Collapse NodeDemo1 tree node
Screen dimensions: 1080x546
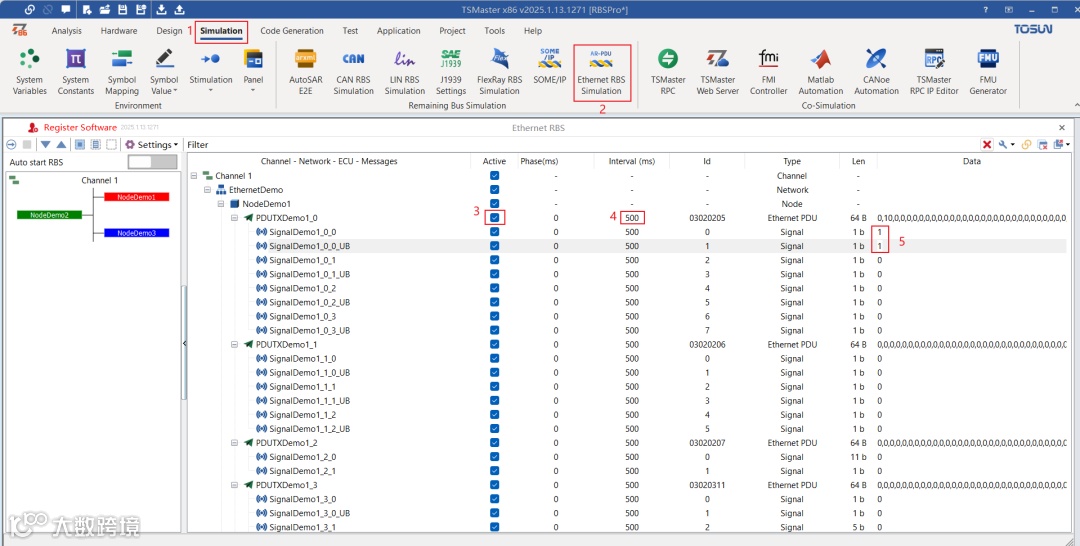221,204
